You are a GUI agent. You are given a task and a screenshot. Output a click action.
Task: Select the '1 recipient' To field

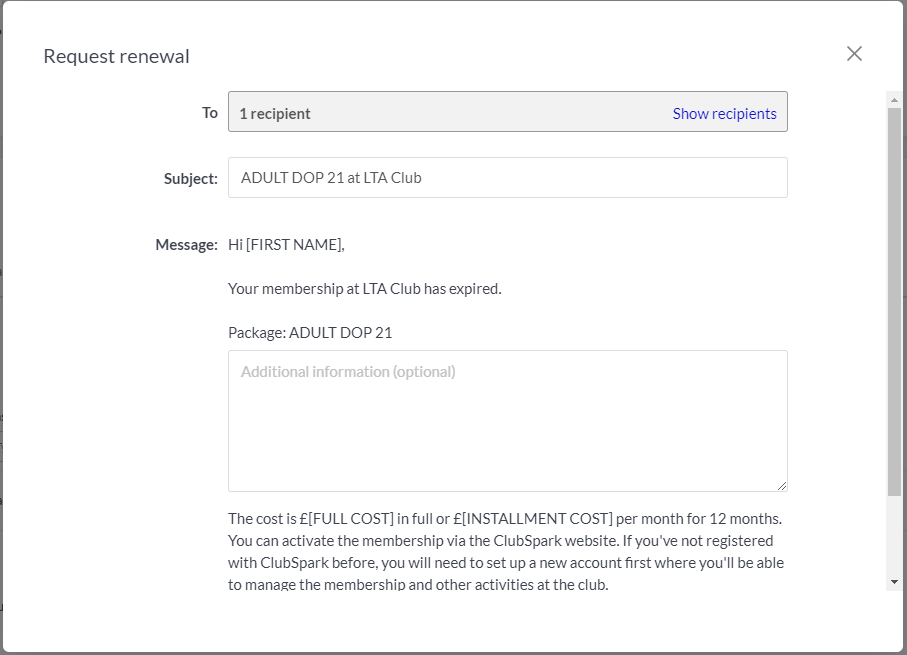click(x=508, y=112)
